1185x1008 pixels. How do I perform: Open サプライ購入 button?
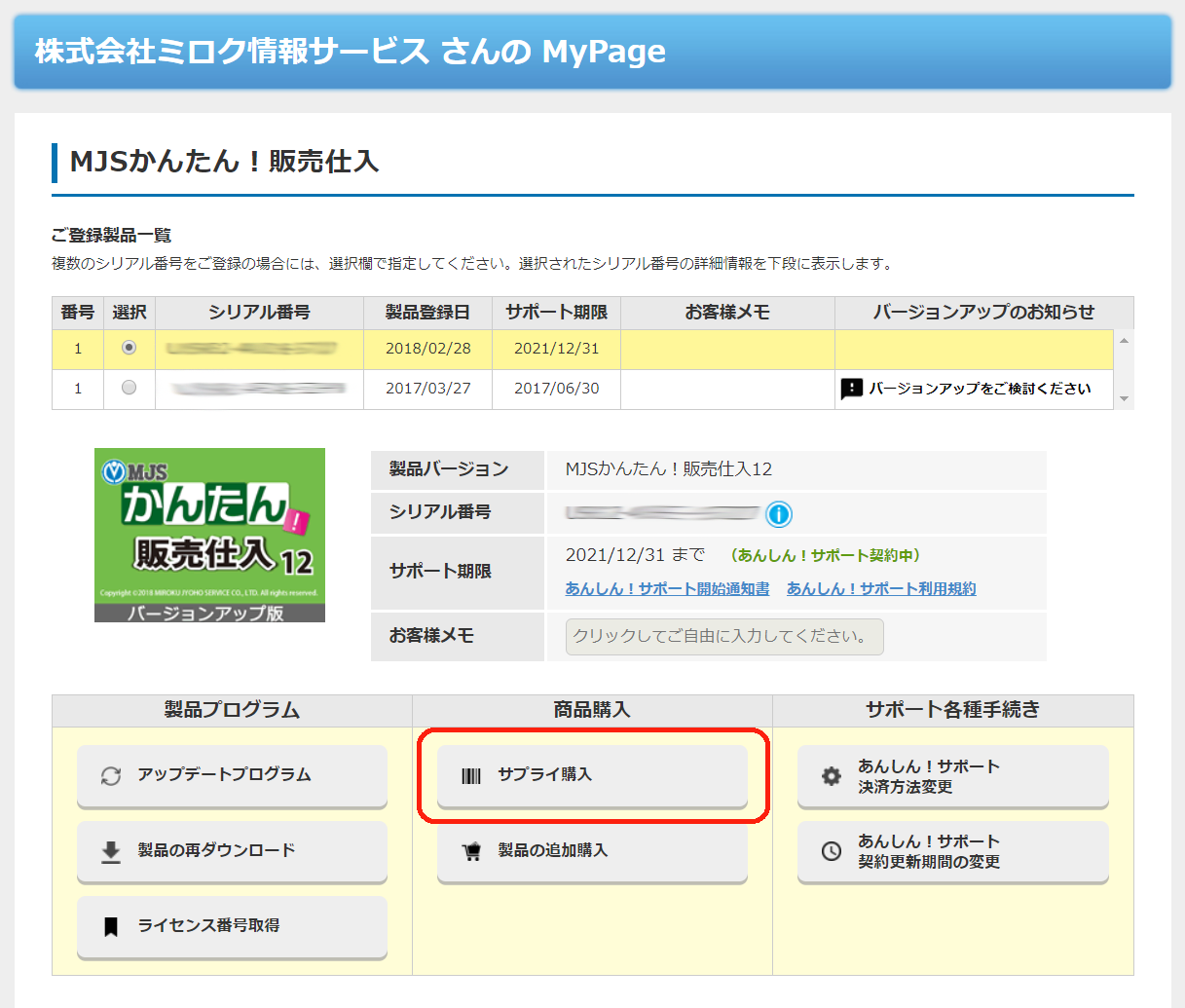(592, 776)
